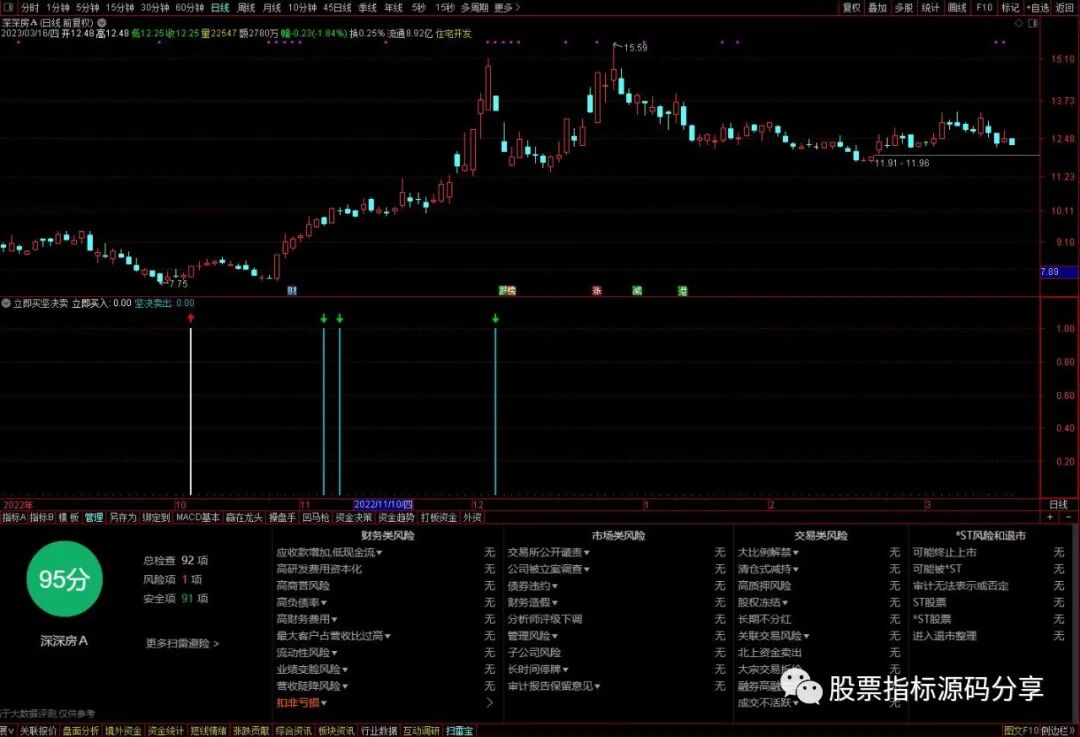Click the first green sell arrow in November

(x=324, y=318)
